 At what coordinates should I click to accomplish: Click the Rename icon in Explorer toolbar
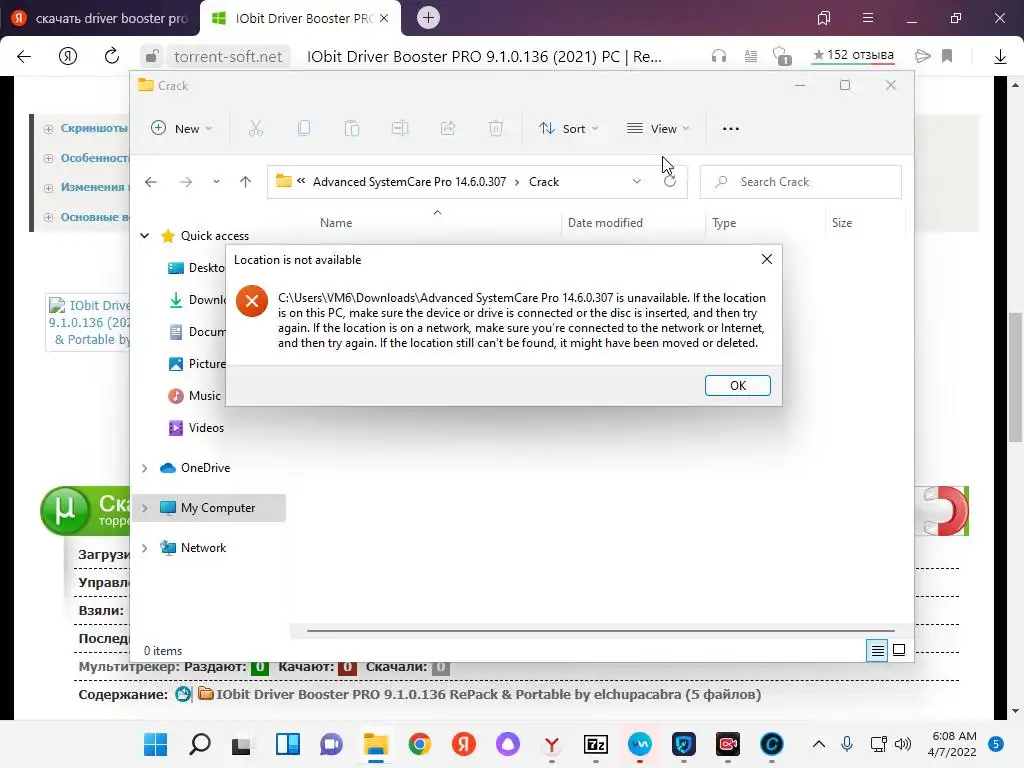coord(400,129)
